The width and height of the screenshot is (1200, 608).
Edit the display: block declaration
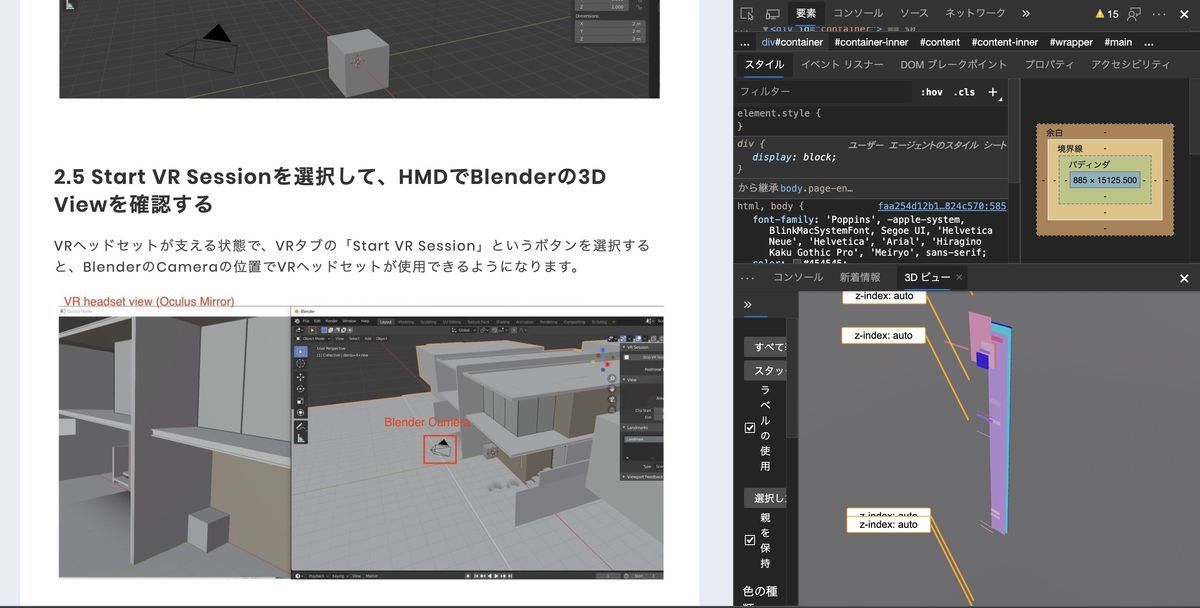(x=794, y=157)
